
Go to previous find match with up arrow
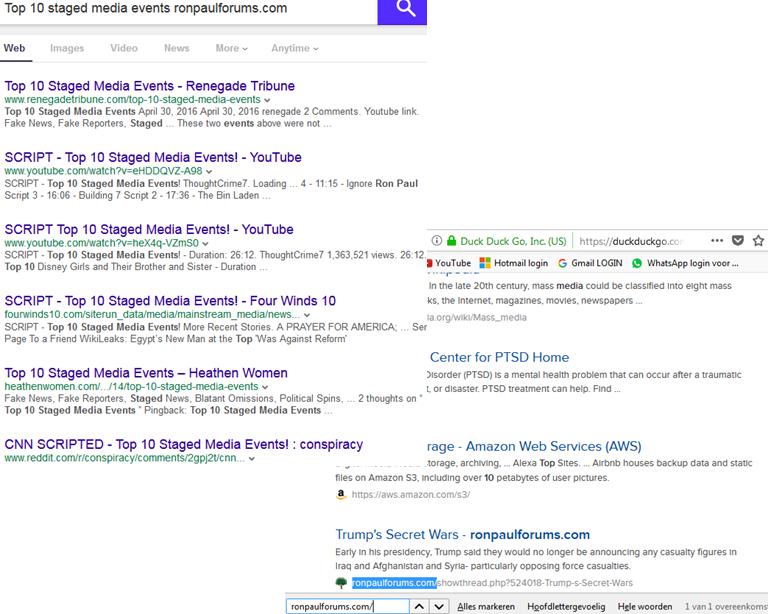[419, 606]
